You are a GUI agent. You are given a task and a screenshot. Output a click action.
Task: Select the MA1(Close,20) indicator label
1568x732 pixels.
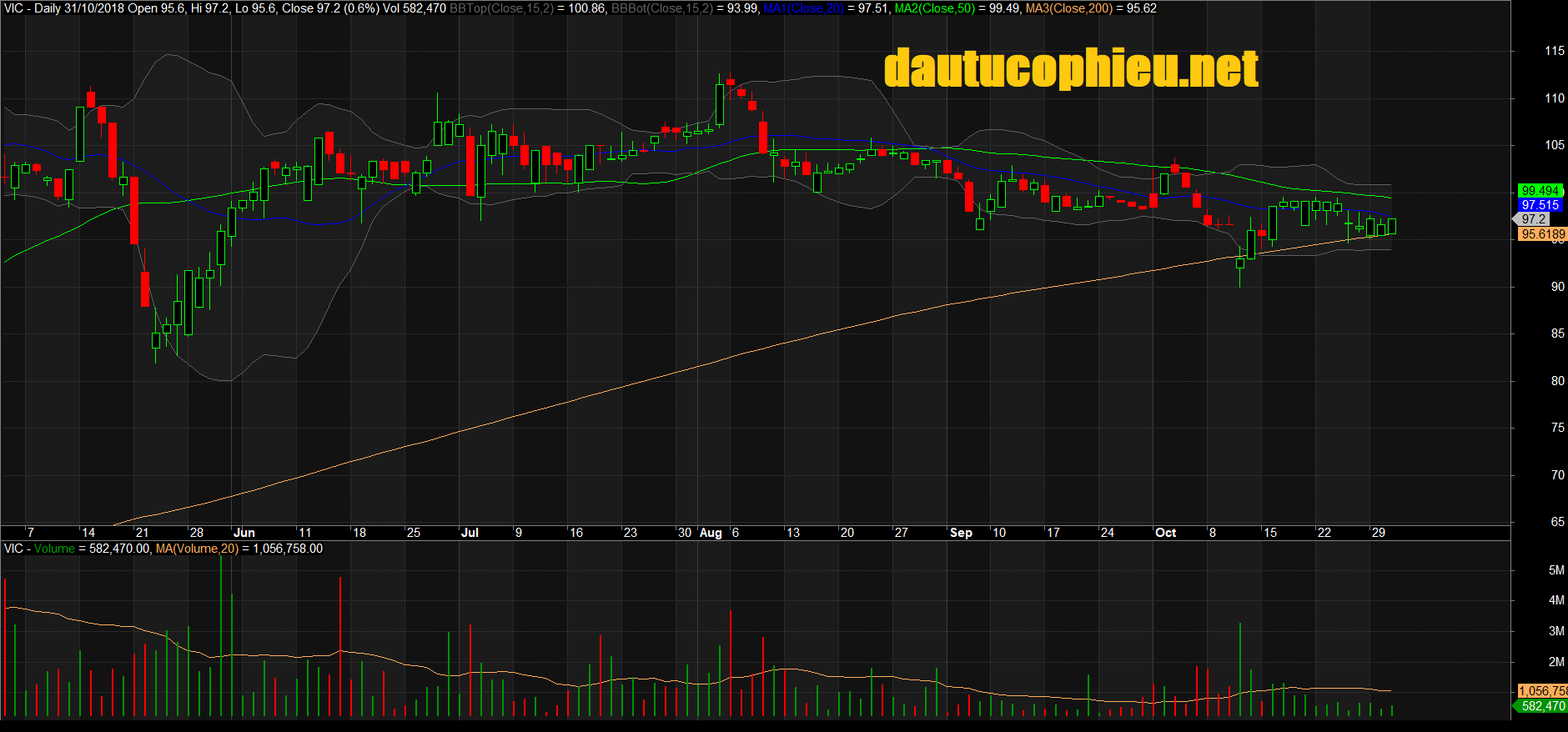(803, 8)
